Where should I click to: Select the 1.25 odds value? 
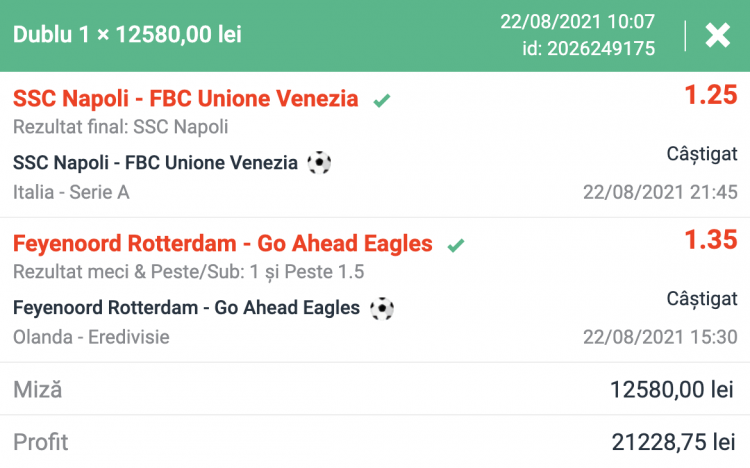click(x=710, y=96)
